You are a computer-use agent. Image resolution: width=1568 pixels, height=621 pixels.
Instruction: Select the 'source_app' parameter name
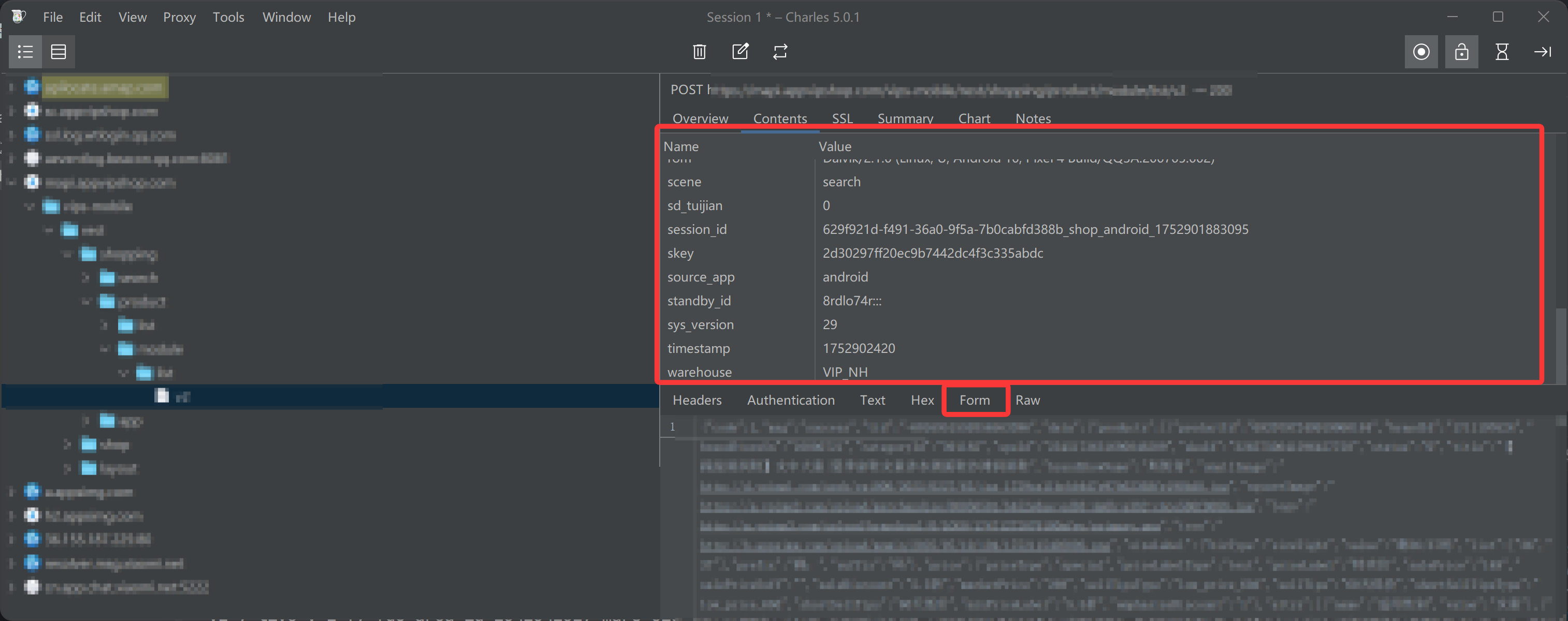click(x=701, y=277)
